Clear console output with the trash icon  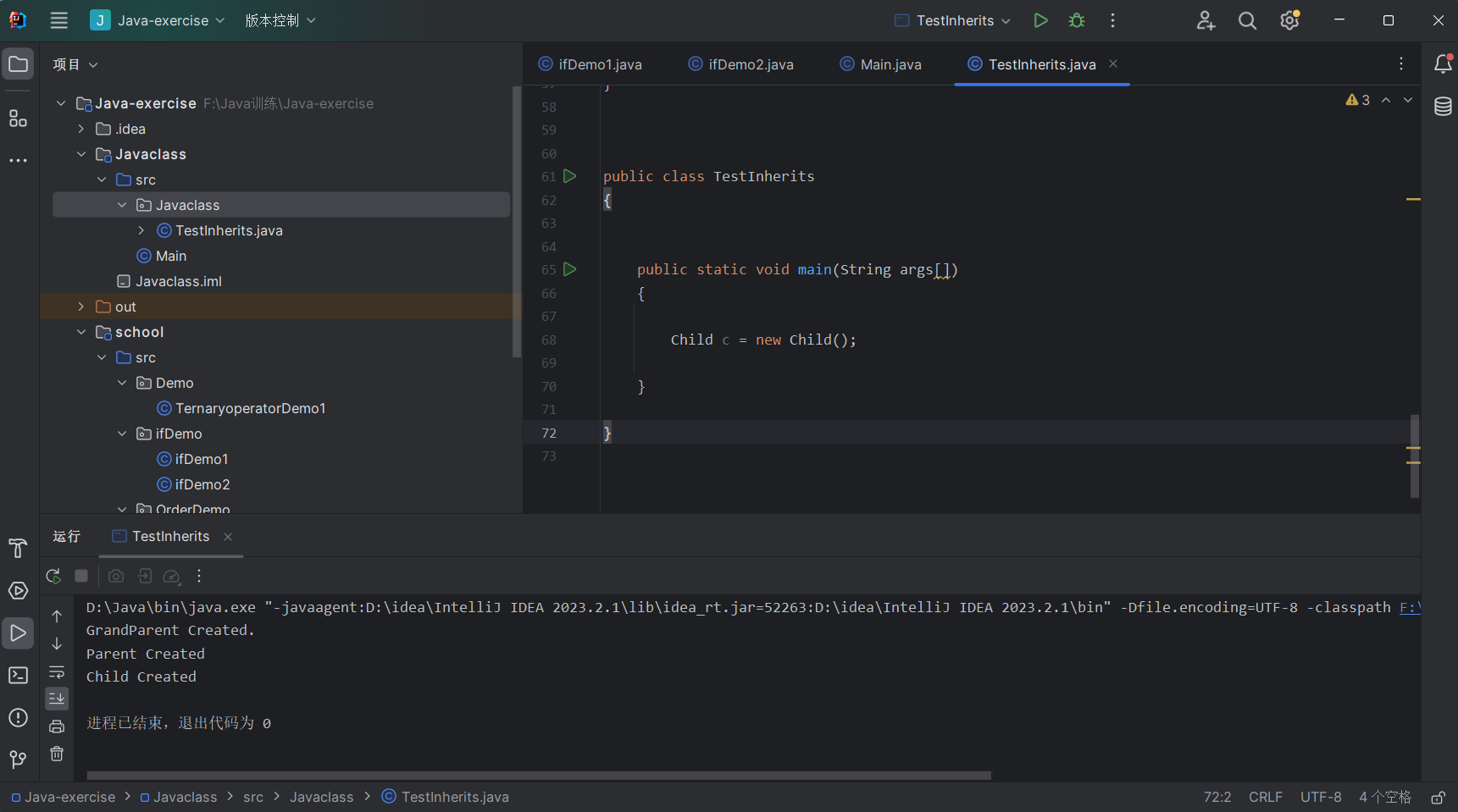(57, 754)
